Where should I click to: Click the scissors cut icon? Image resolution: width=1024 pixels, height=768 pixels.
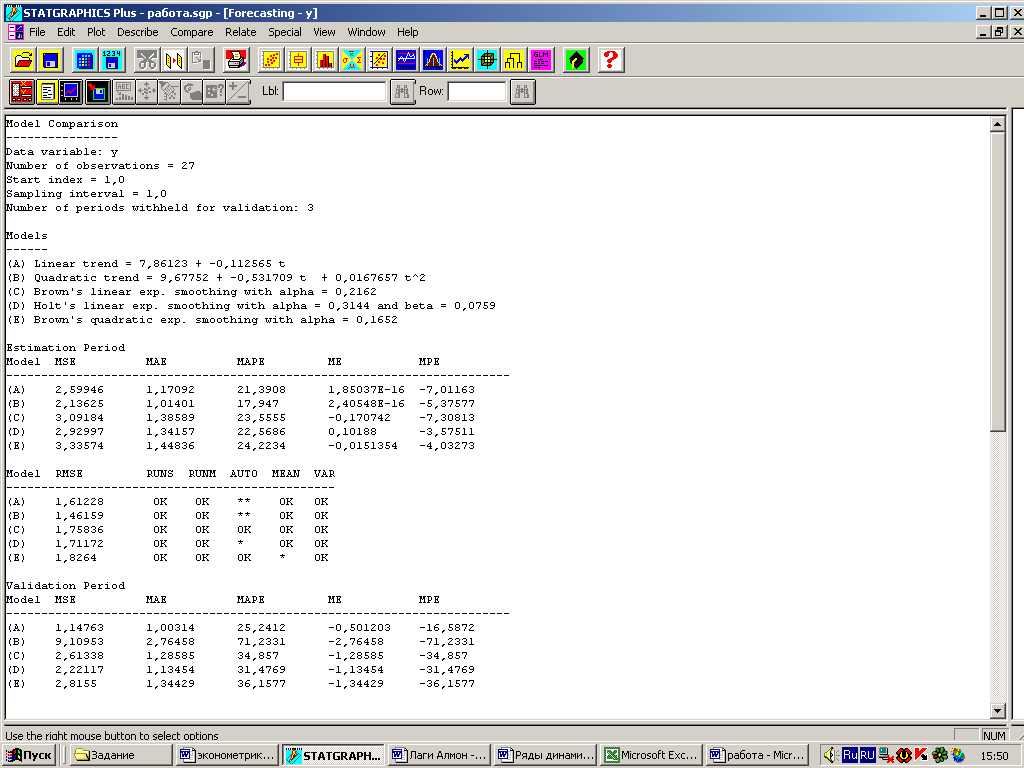tap(147, 60)
